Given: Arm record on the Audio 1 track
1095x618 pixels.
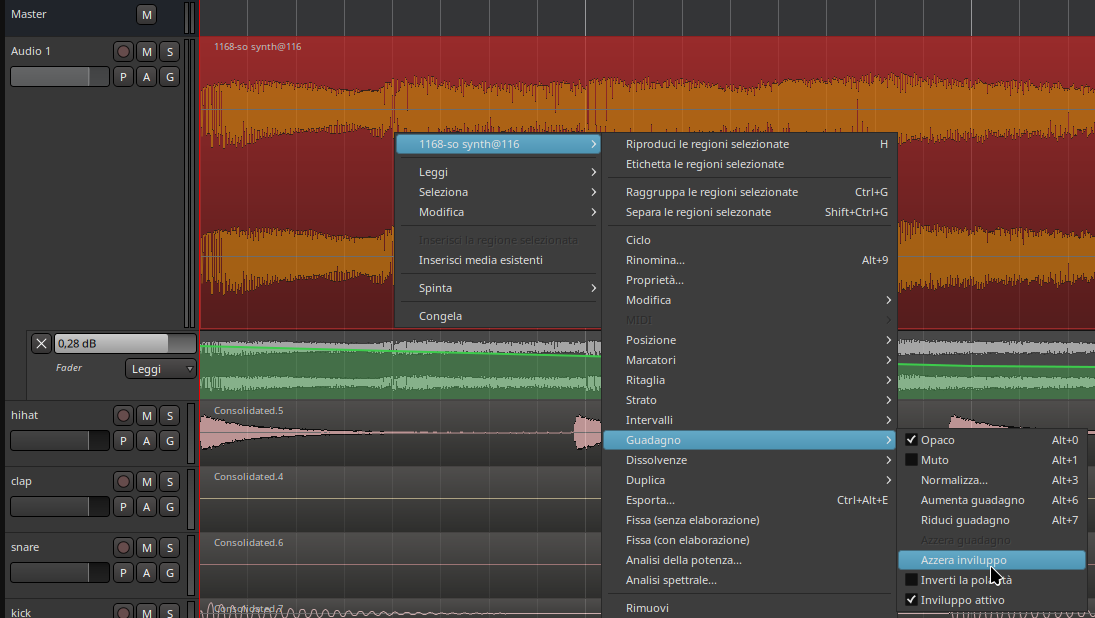Looking at the screenshot, I should (123, 51).
